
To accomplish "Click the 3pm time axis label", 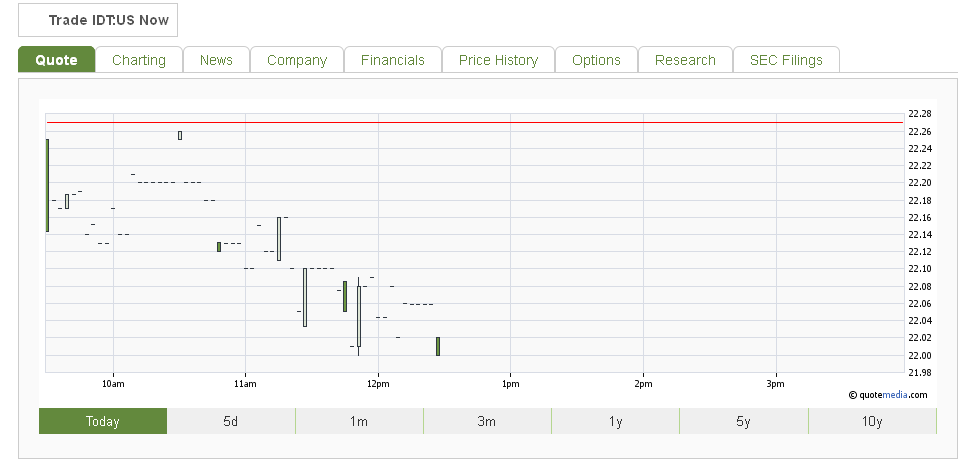I will coord(775,384).
